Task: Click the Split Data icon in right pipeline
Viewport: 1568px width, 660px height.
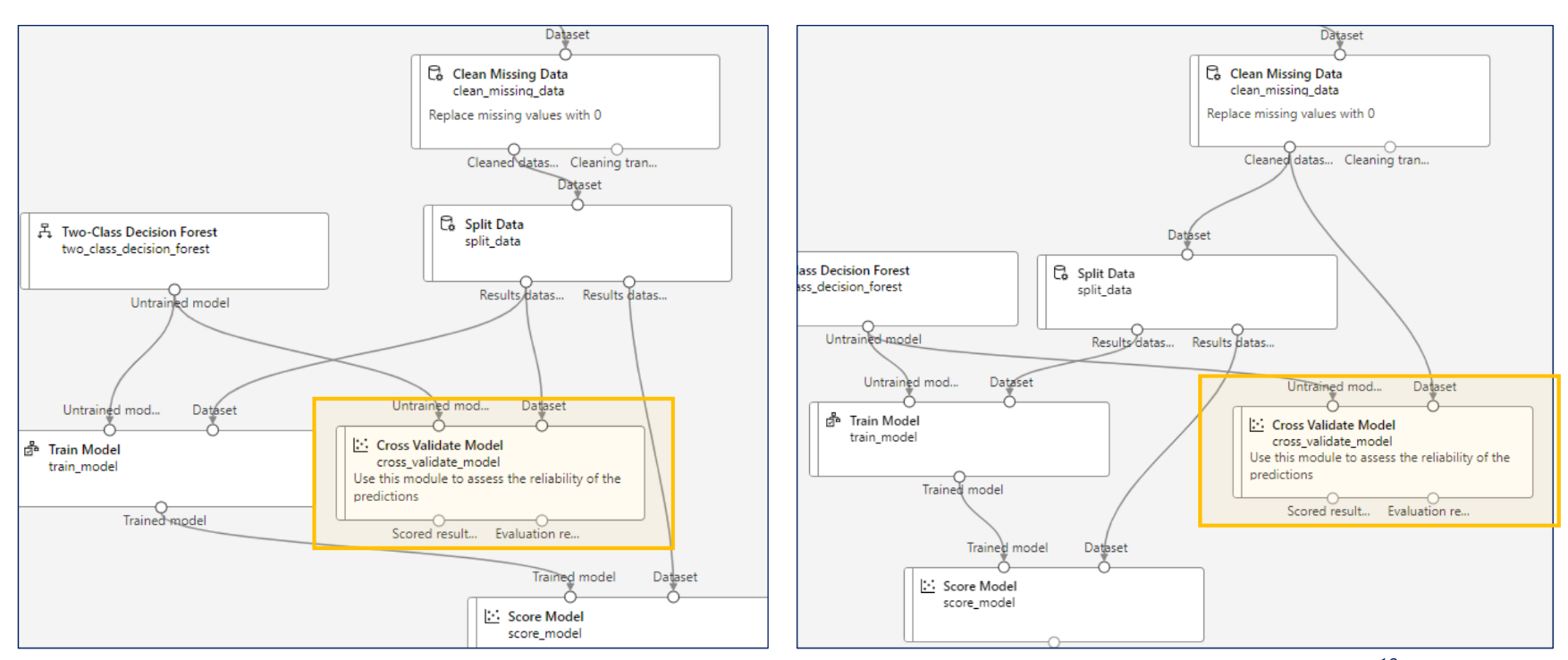Action: 1060,273
